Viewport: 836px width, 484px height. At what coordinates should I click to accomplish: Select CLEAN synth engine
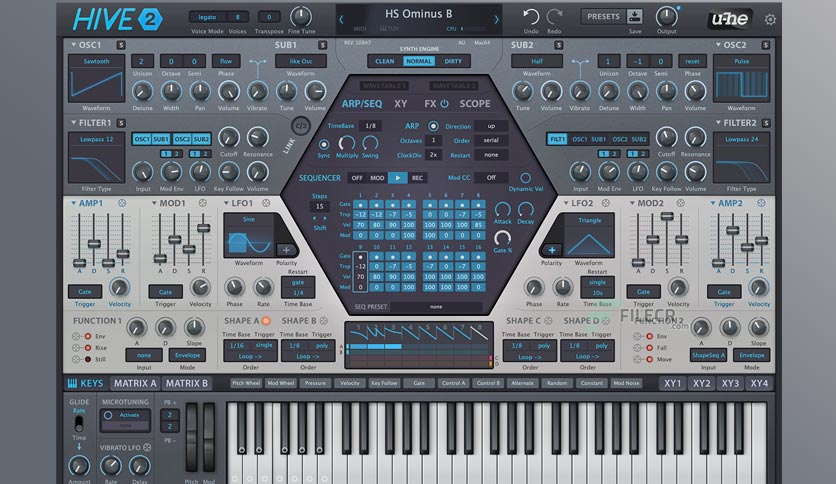point(384,61)
